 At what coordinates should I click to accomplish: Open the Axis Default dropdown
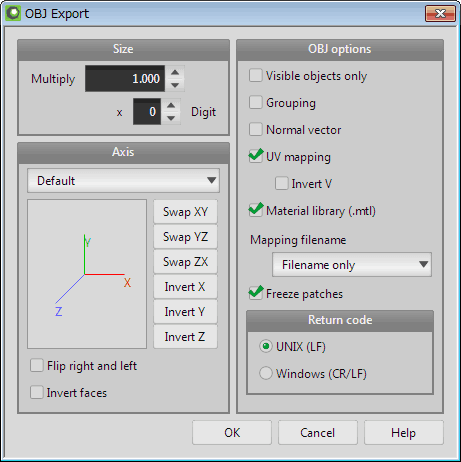point(123,181)
